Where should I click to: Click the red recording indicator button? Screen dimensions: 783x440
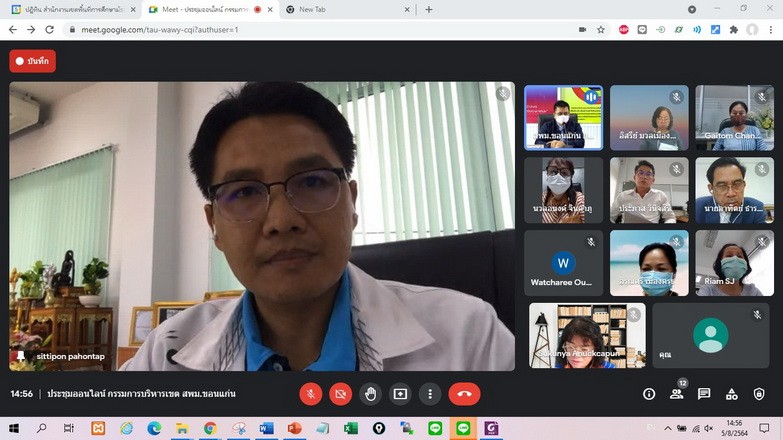coord(33,61)
